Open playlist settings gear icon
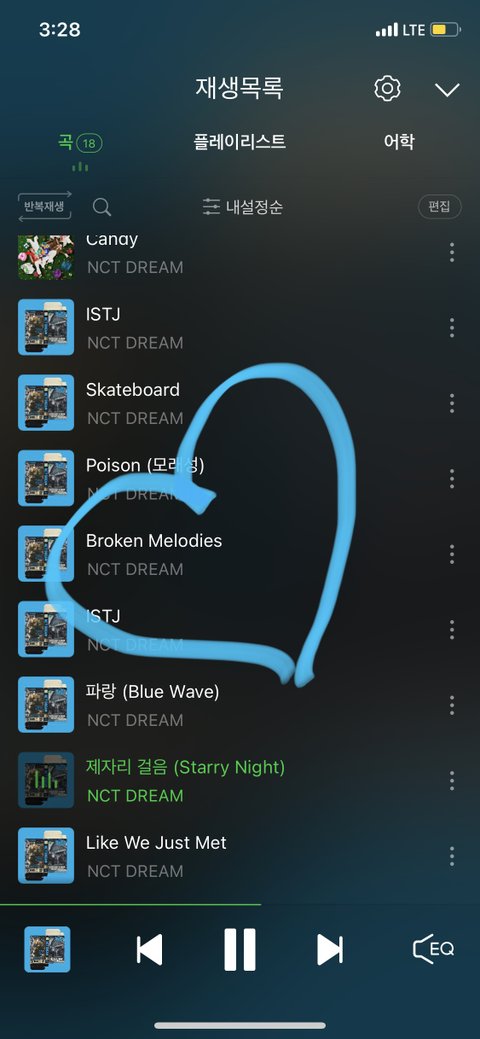The height and width of the screenshot is (1039, 480). click(387, 89)
